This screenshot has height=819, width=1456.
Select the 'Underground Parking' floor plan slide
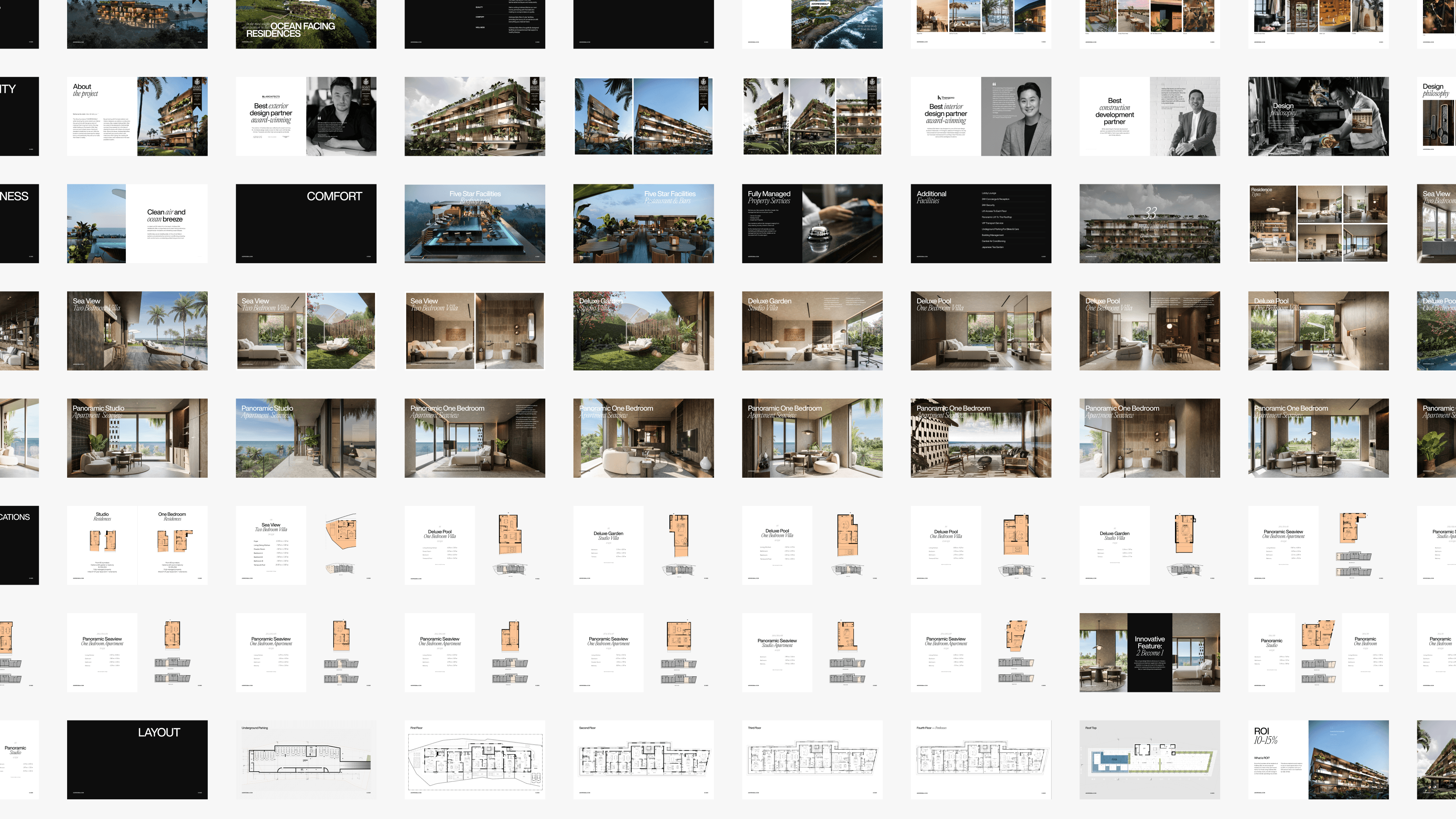click(x=306, y=759)
